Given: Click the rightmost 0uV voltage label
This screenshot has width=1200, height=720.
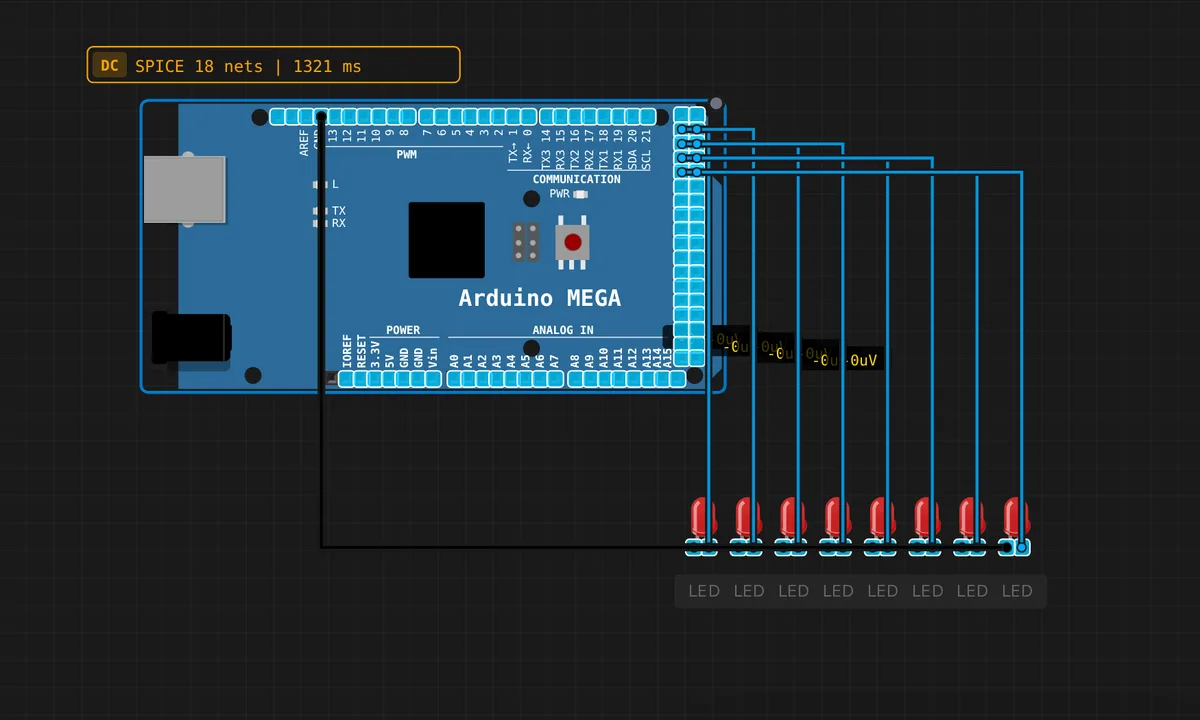Looking at the screenshot, I should point(863,361).
